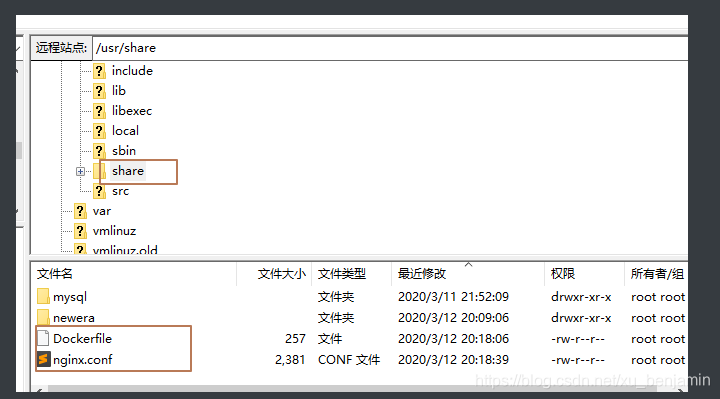Click the unknown-folder icon beside var
The image size is (720, 399).
pyautogui.click(x=80, y=211)
